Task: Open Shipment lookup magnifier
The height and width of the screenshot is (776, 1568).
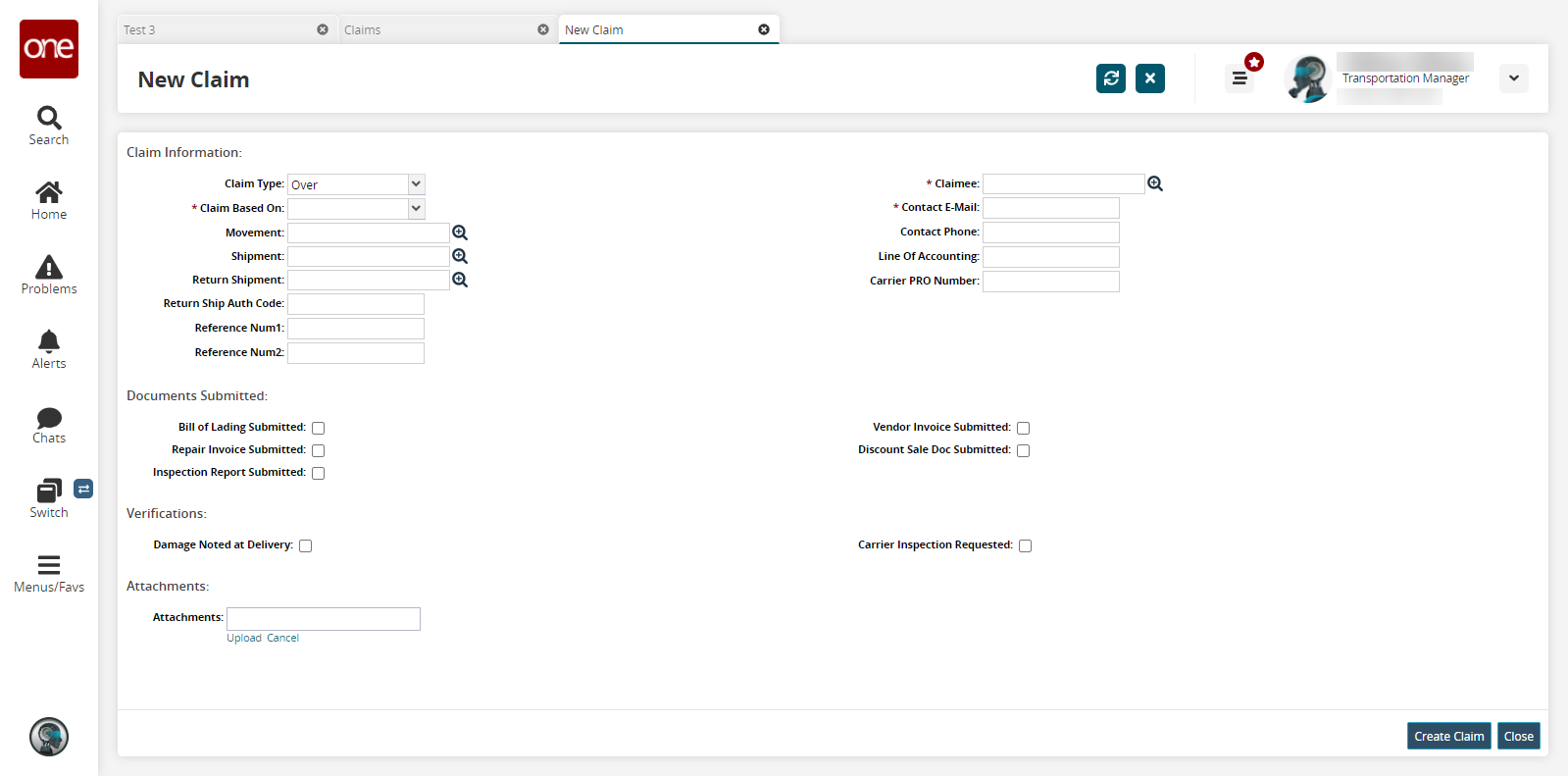Action: tap(460, 256)
